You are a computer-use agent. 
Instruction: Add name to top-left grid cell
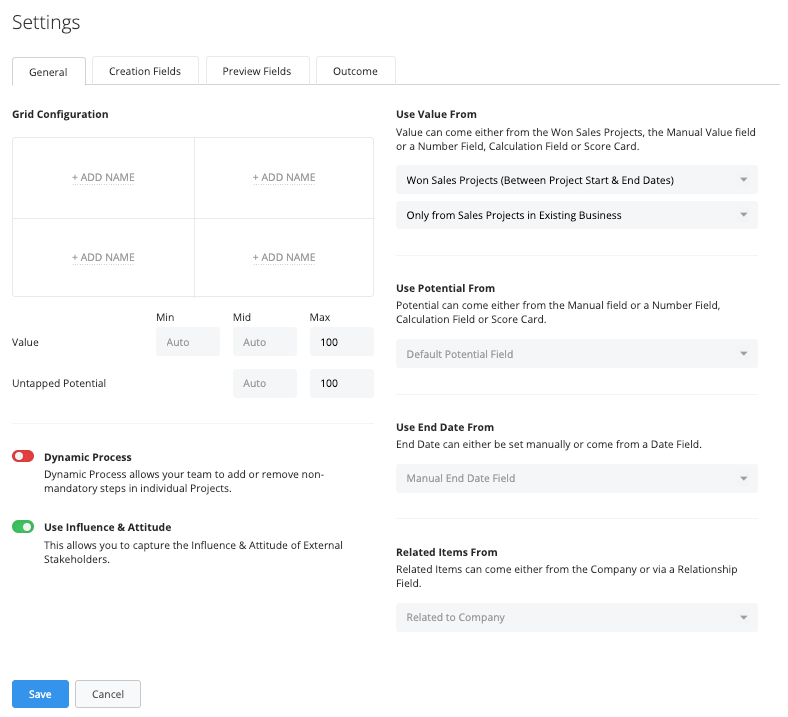103,178
